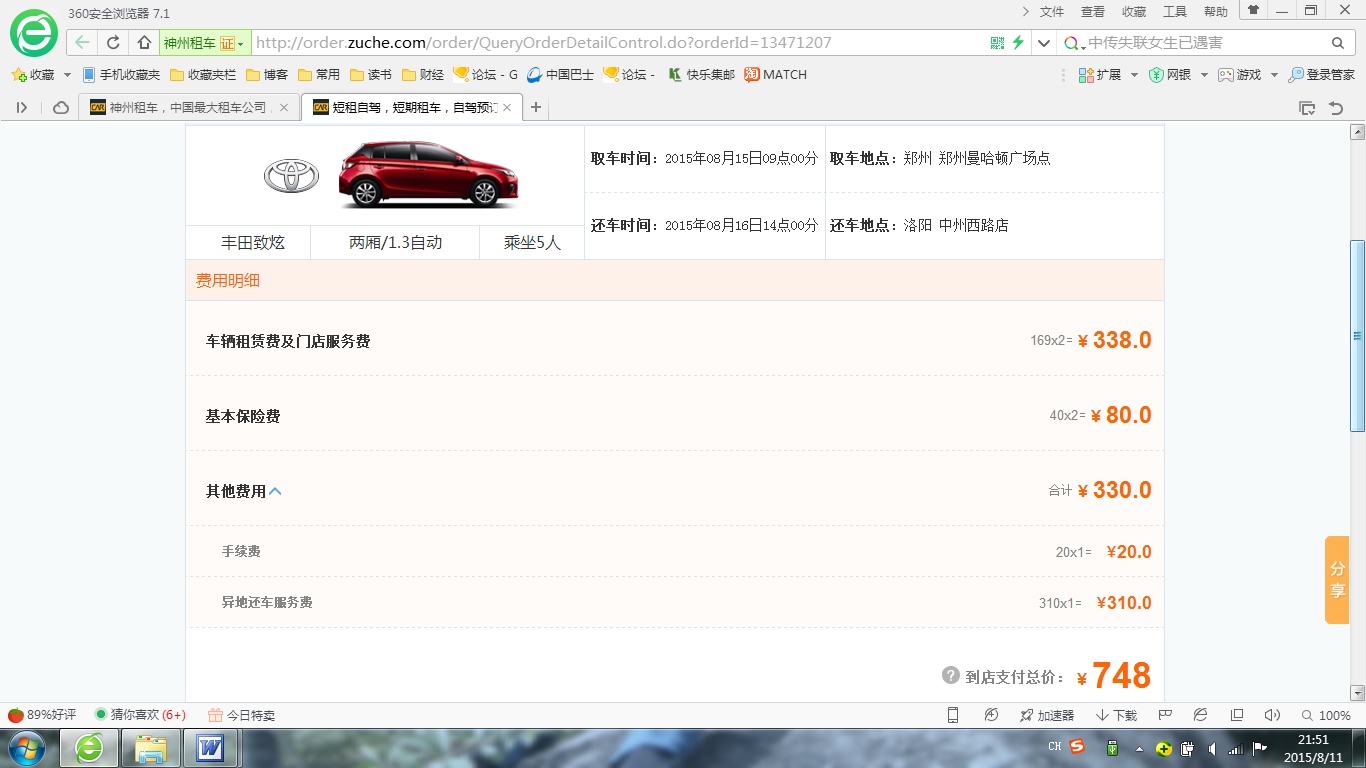Open the 收藏夹栏 bookmark folder
This screenshot has width=1366, height=768.
(203, 75)
